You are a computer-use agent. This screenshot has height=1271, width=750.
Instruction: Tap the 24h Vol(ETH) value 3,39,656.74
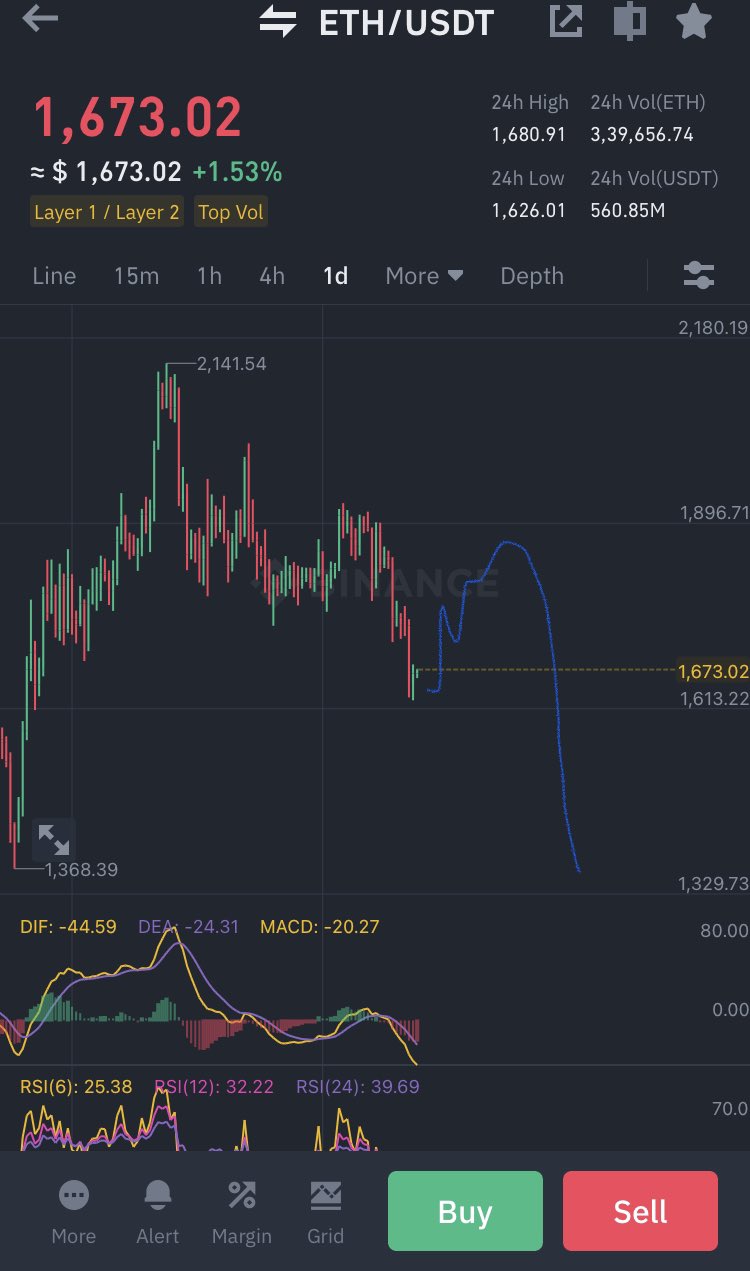[x=642, y=134]
